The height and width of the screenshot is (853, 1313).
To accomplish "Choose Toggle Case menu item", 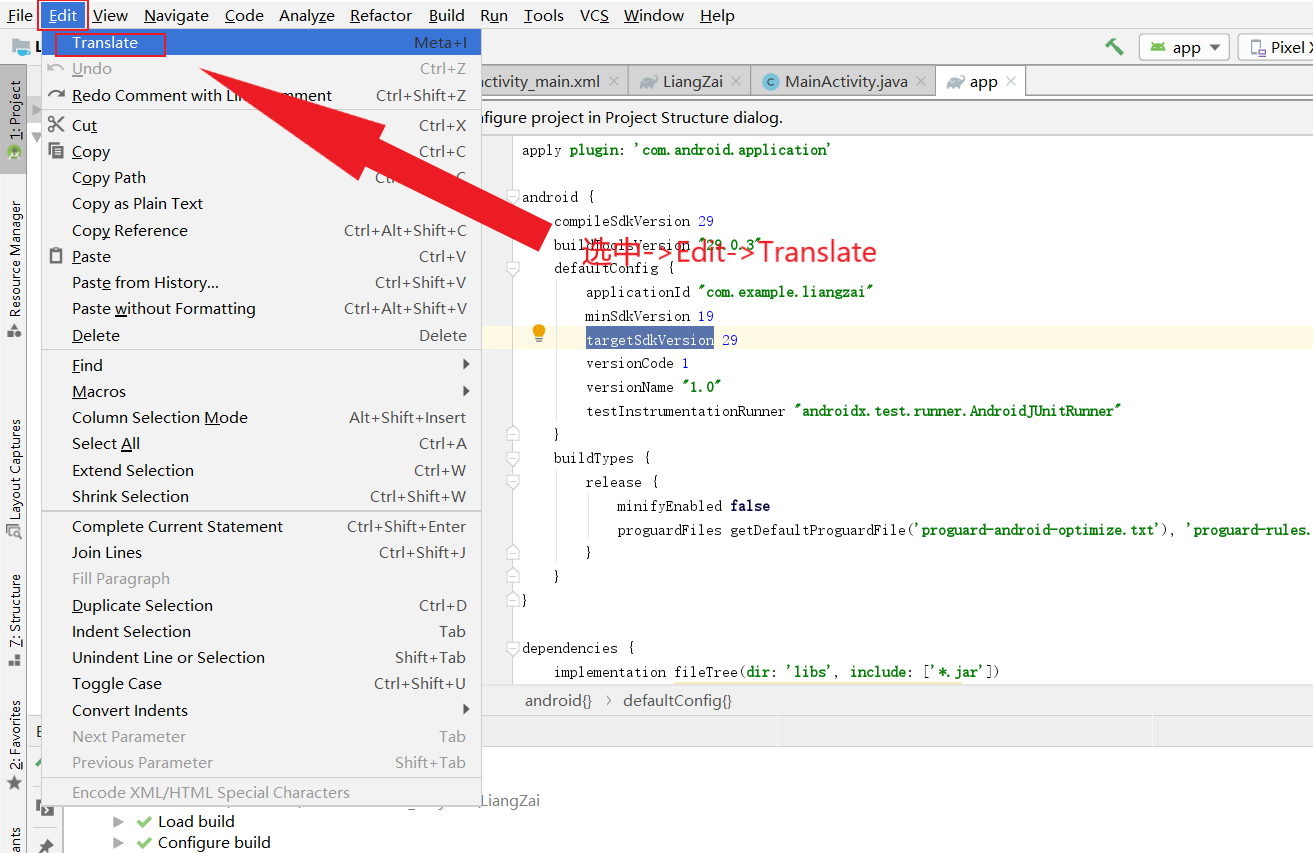I will 261,683.
